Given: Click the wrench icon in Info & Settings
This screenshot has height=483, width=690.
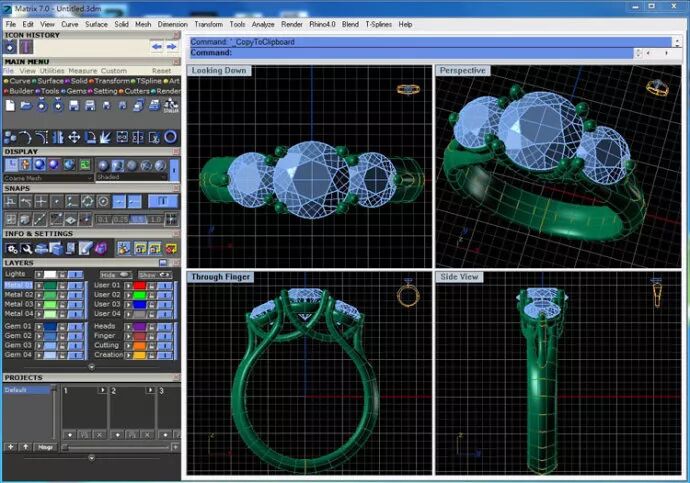Looking at the screenshot, I should [x=26, y=249].
